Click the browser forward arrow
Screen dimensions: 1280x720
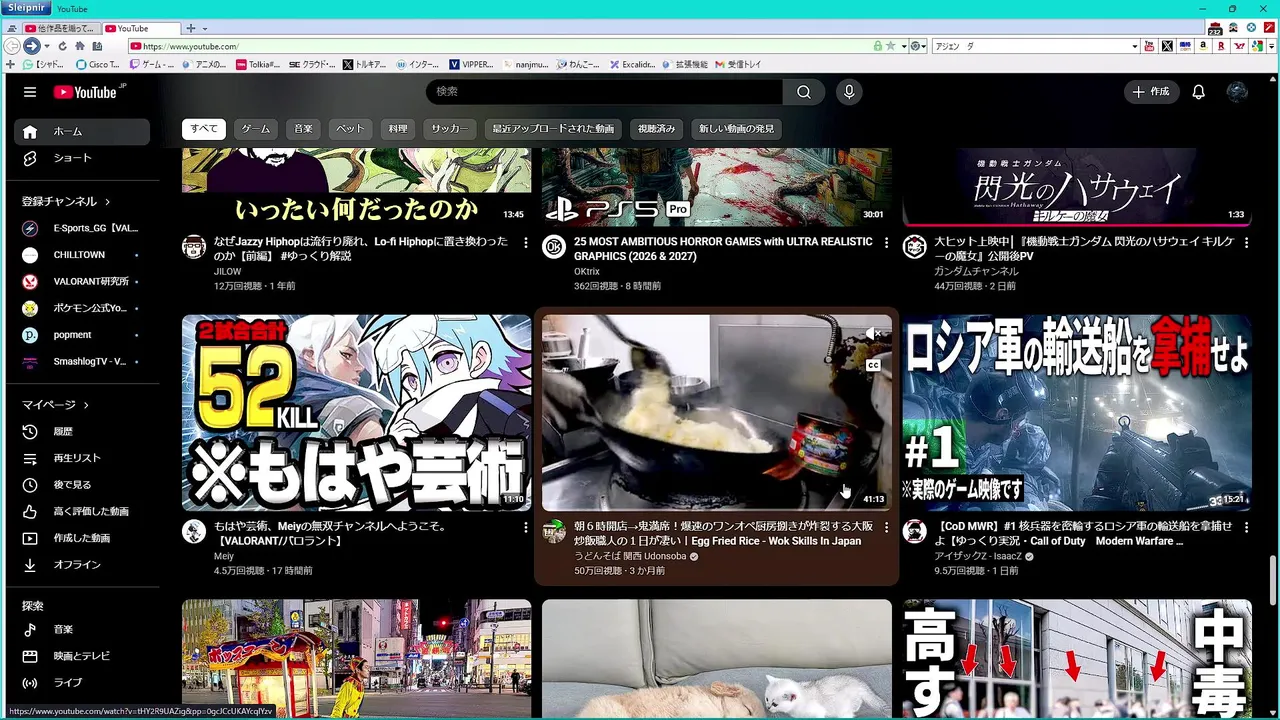31,46
